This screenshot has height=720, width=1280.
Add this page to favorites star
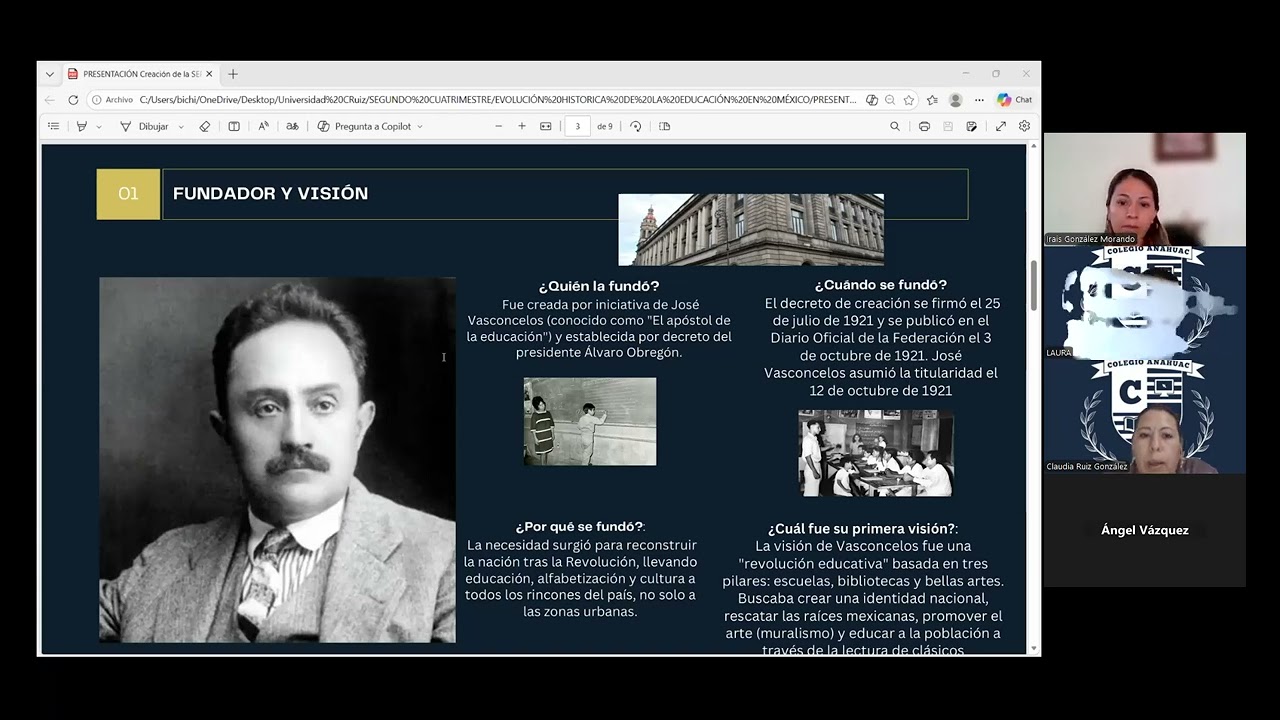909,100
